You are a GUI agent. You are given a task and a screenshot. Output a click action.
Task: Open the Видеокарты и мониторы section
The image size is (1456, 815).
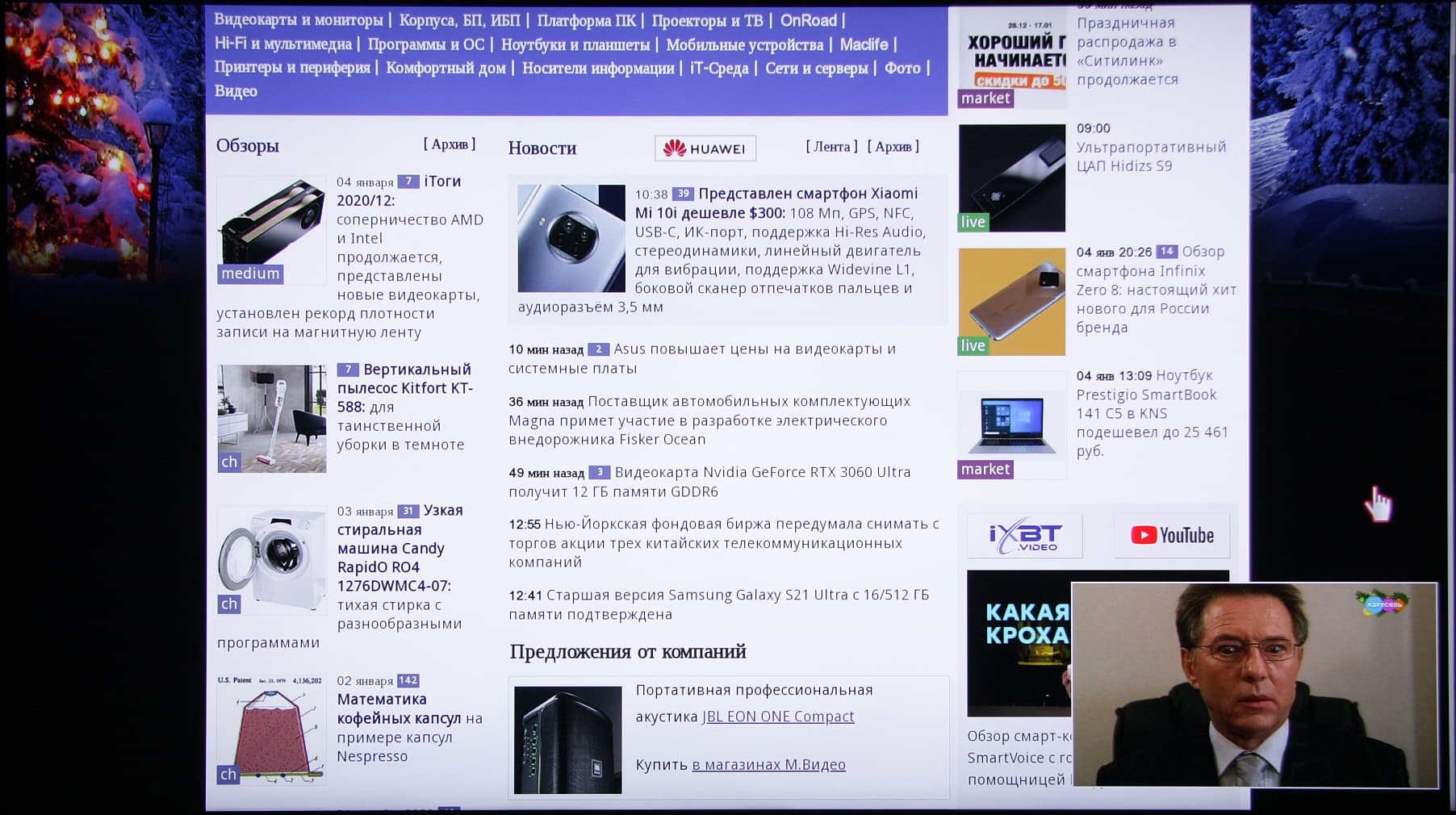point(299,20)
